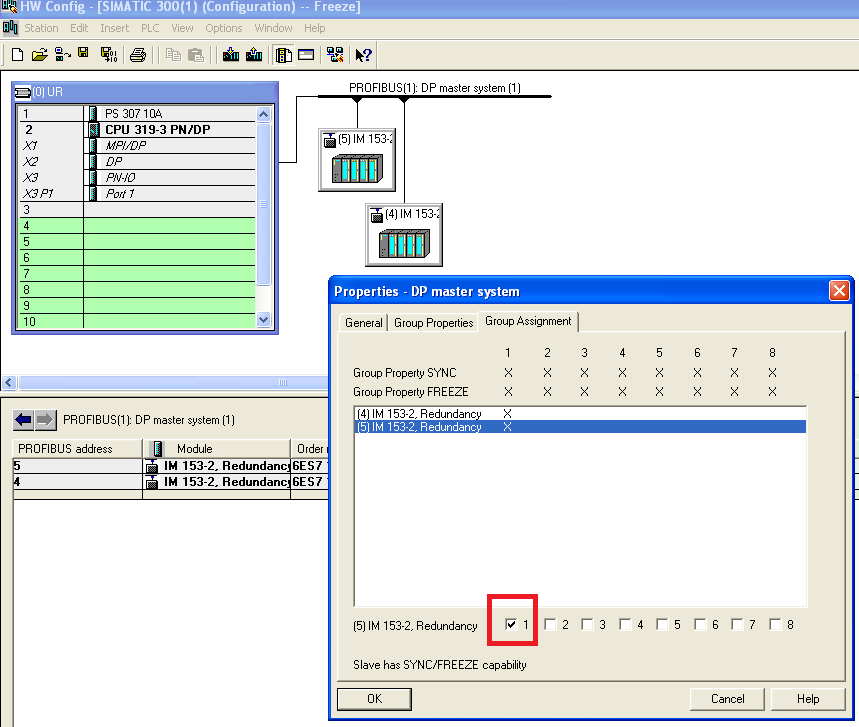This screenshot has height=727, width=859.
Task: Click the window view icon beside Catalog
Action: pyautogui.click(x=306, y=55)
